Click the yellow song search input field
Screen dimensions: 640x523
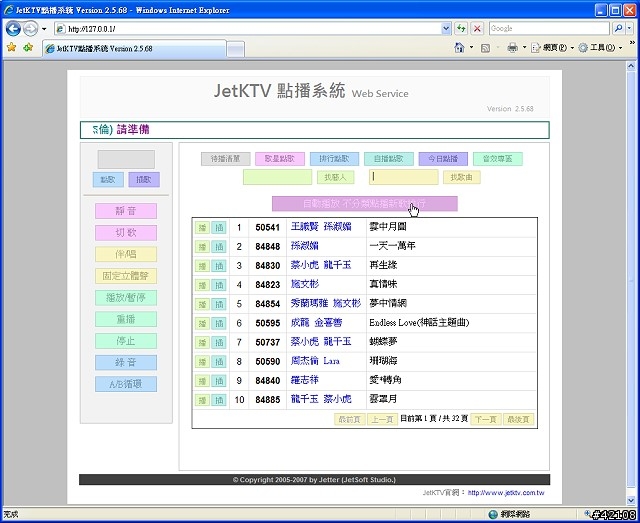tap(404, 177)
